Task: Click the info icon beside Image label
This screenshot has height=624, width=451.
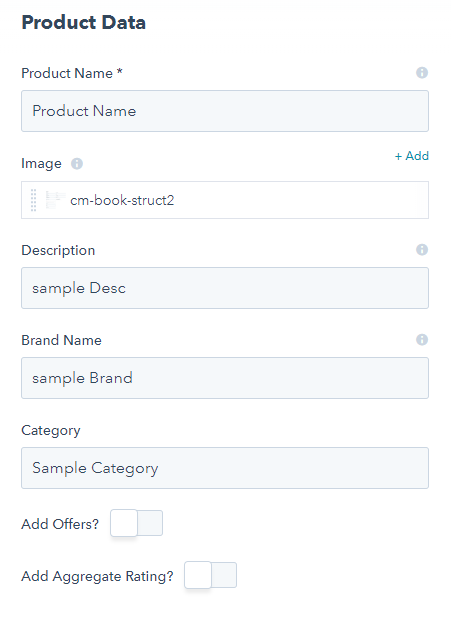Action: (77, 164)
